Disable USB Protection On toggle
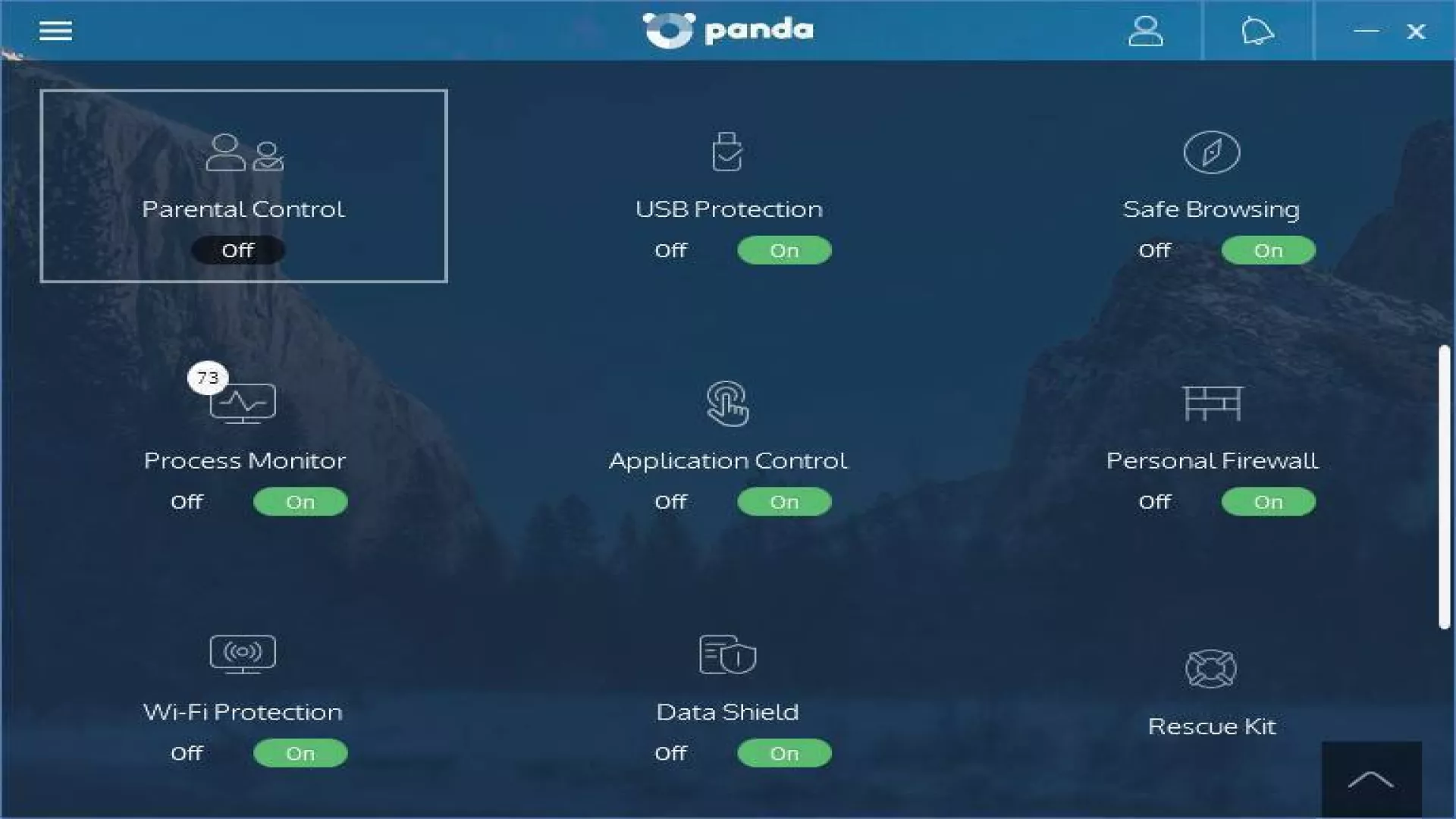Viewport: 1456px width, 819px height. pyautogui.click(x=784, y=249)
